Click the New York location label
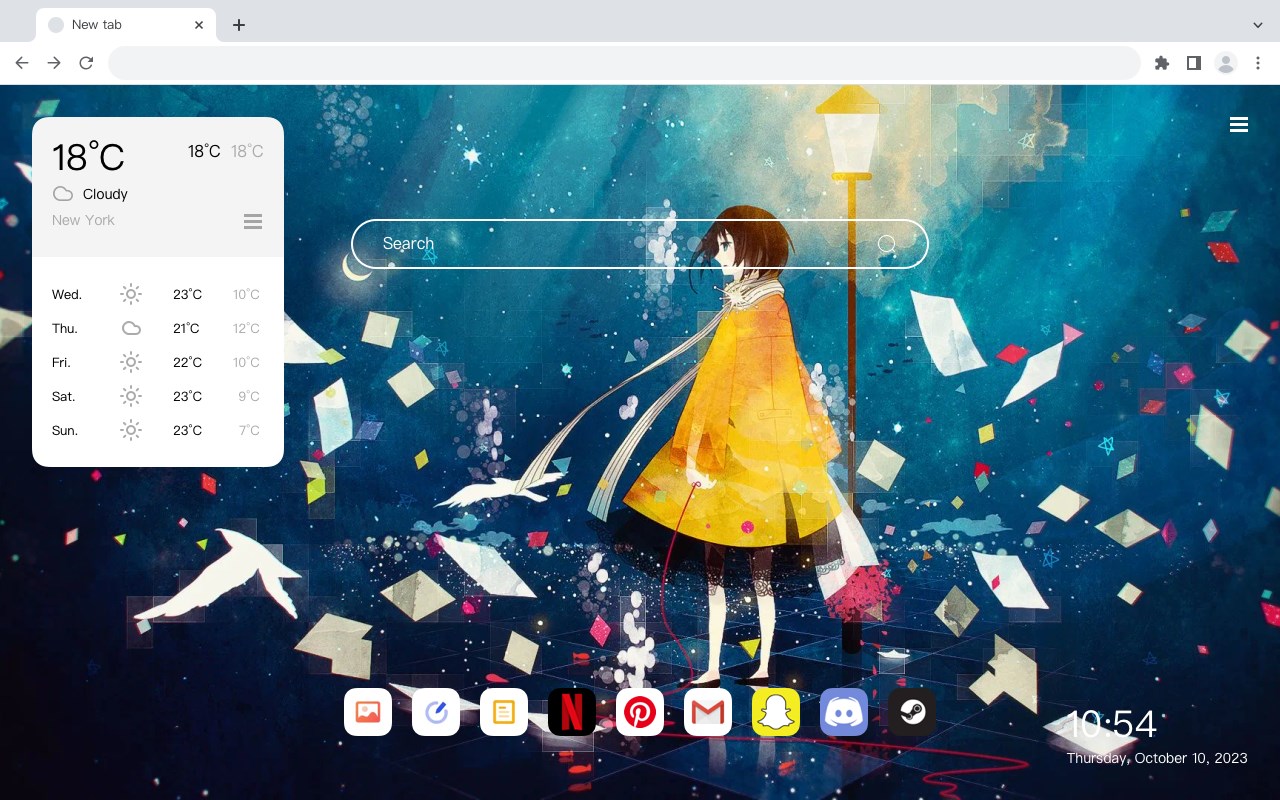This screenshot has height=800, width=1280. (x=83, y=220)
